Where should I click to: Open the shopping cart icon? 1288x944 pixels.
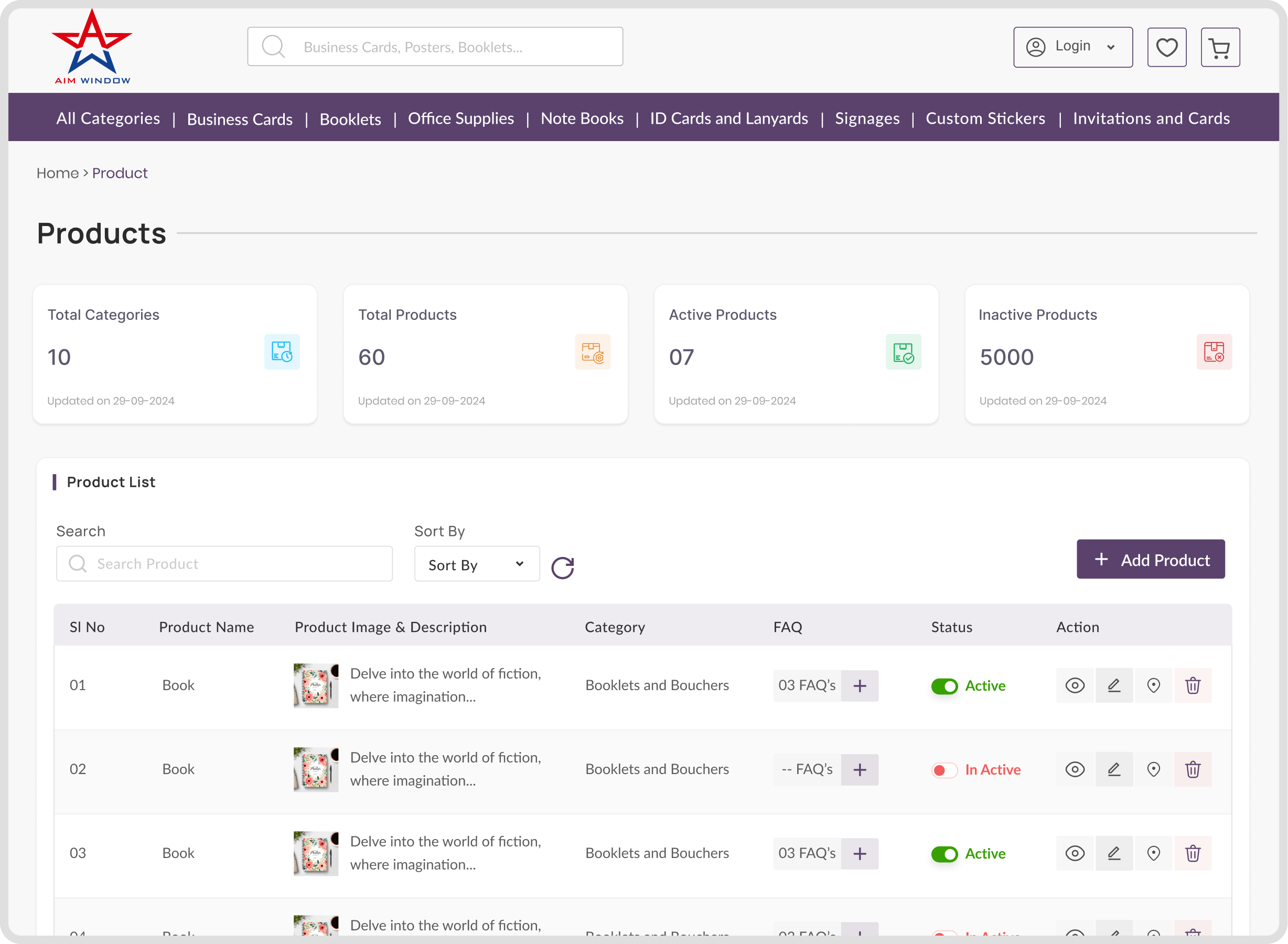pos(1220,47)
